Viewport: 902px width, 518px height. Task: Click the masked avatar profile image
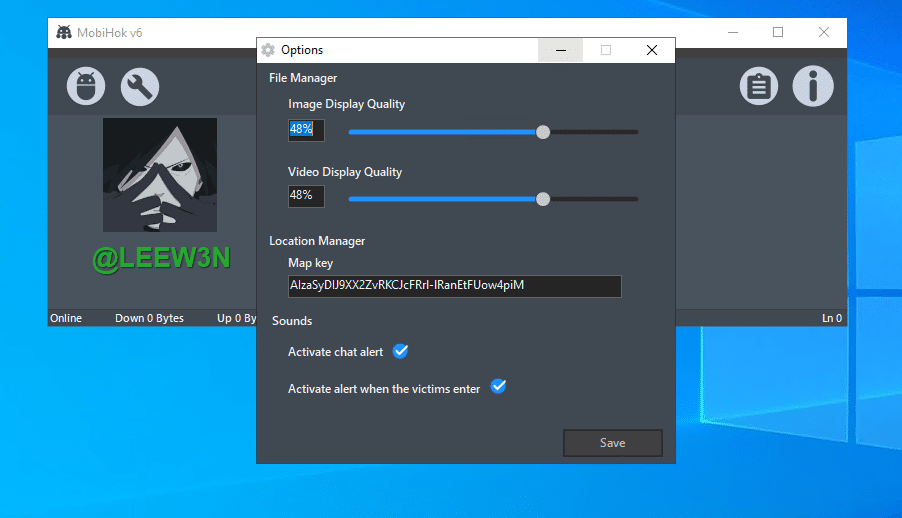coord(160,175)
